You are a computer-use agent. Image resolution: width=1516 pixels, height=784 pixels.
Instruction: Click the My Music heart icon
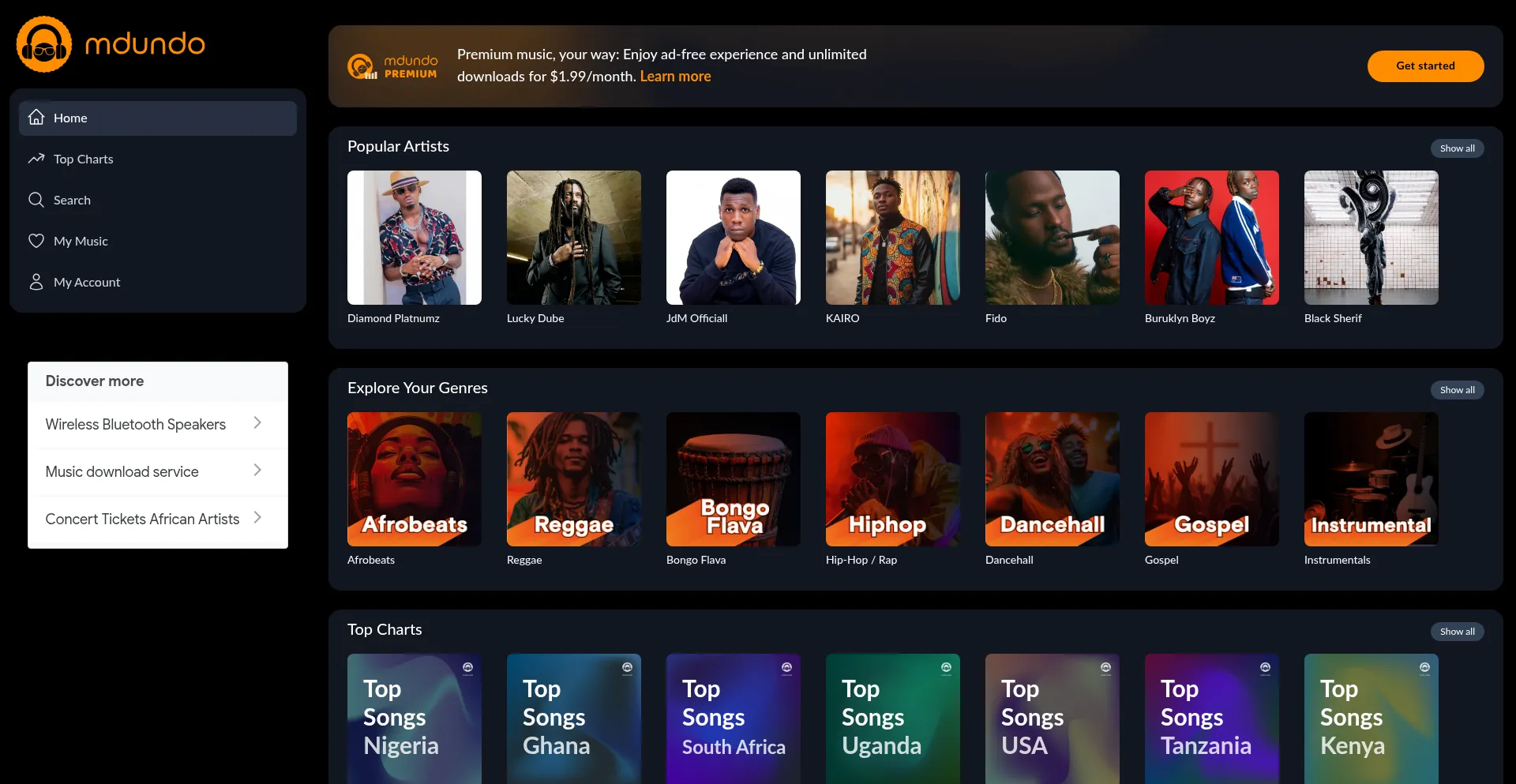pyautogui.click(x=36, y=241)
